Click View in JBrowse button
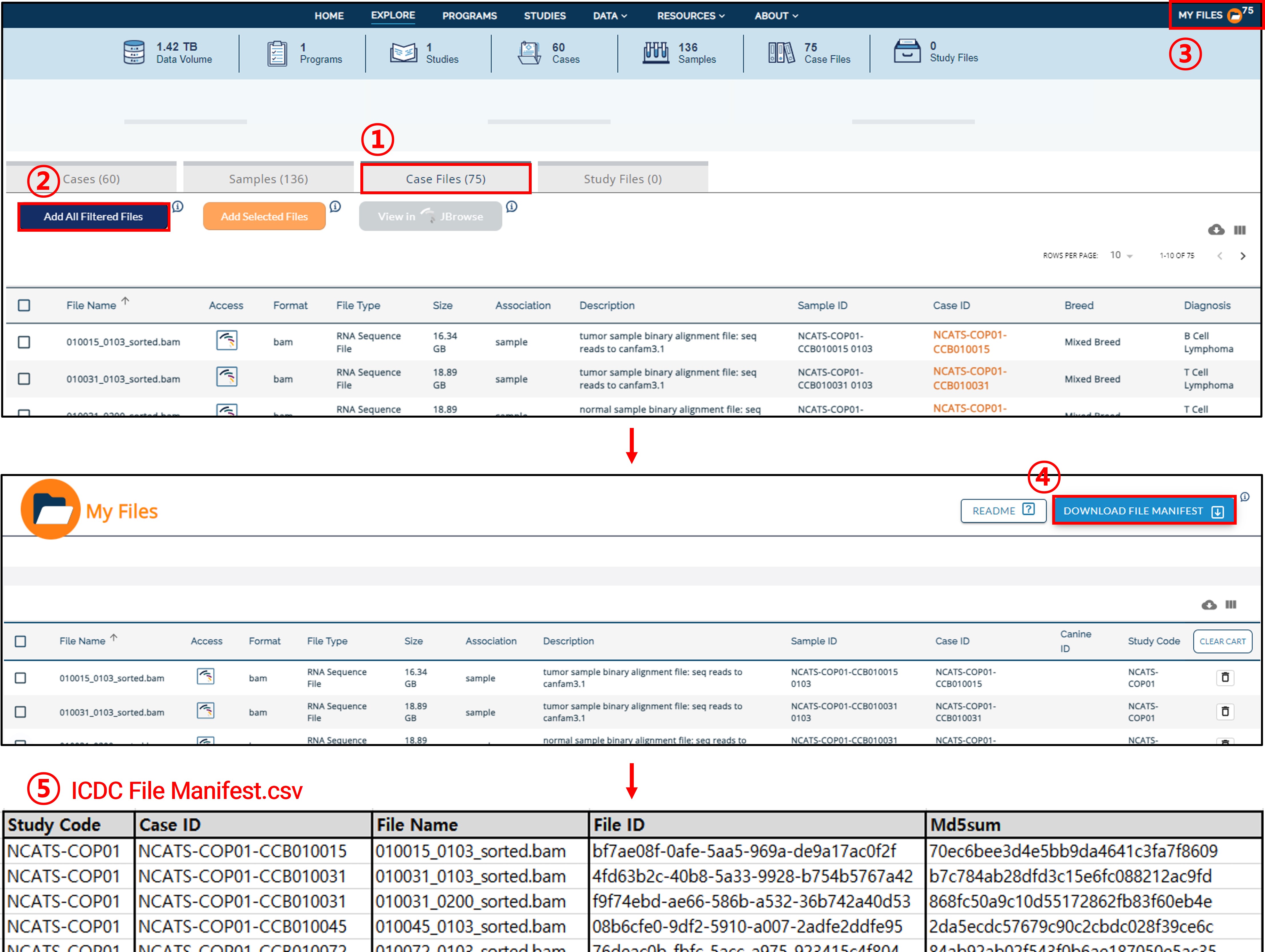Viewport: 1265px width, 952px height. point(431,216)
